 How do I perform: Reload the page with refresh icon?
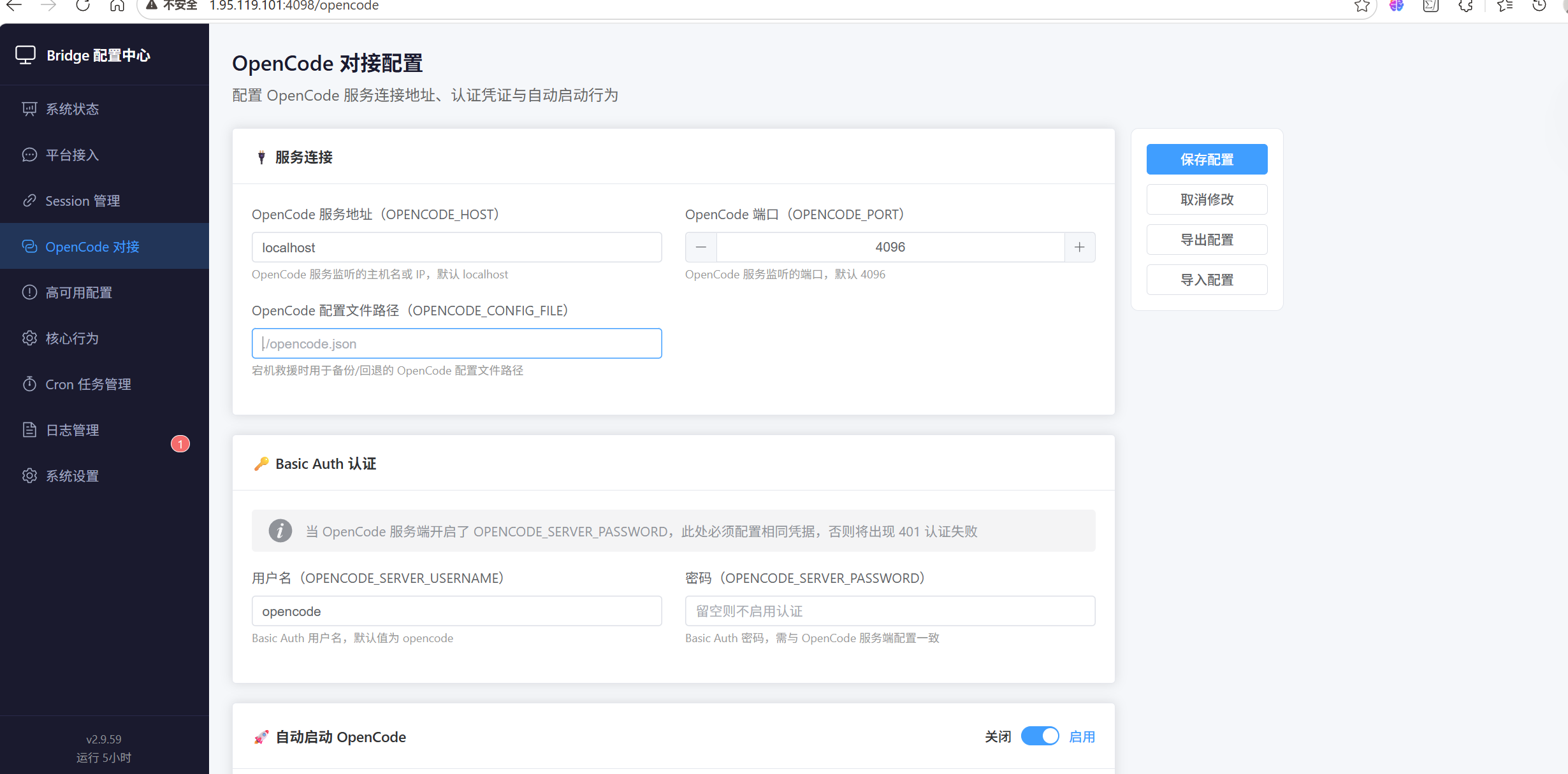pos(83,6)
